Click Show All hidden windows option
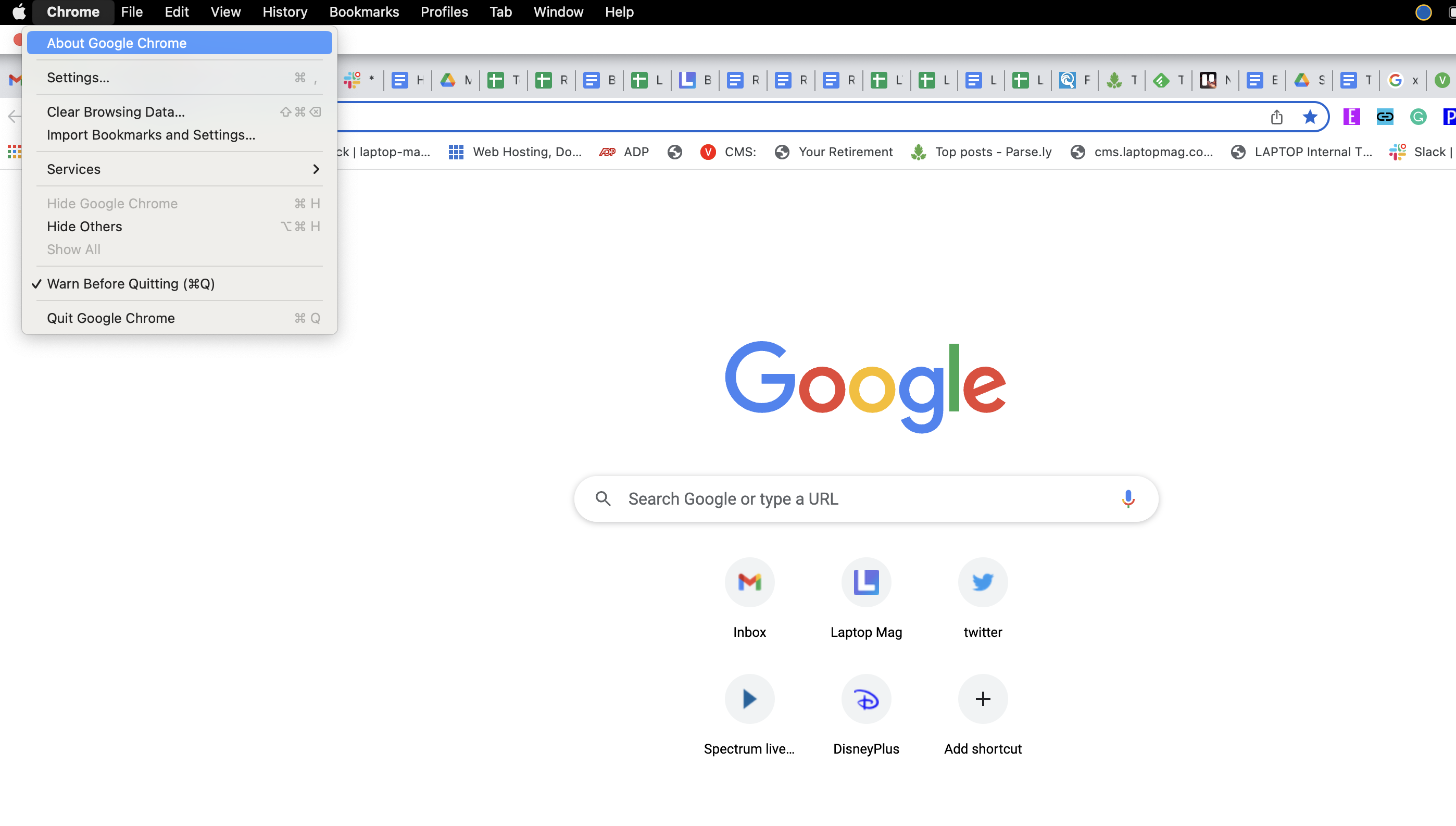The width and height of the screenshot is (1456, 826). pyautogui.click(x=73, y=248)
